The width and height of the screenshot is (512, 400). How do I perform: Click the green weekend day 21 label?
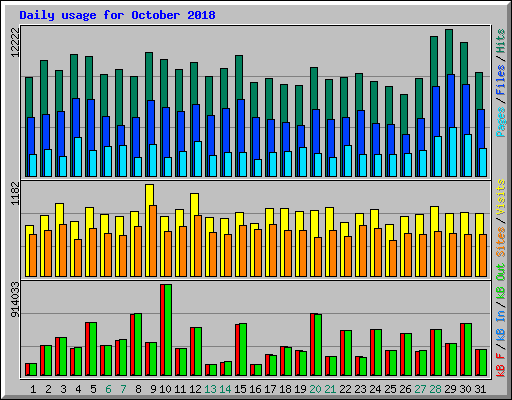(330, 389)
